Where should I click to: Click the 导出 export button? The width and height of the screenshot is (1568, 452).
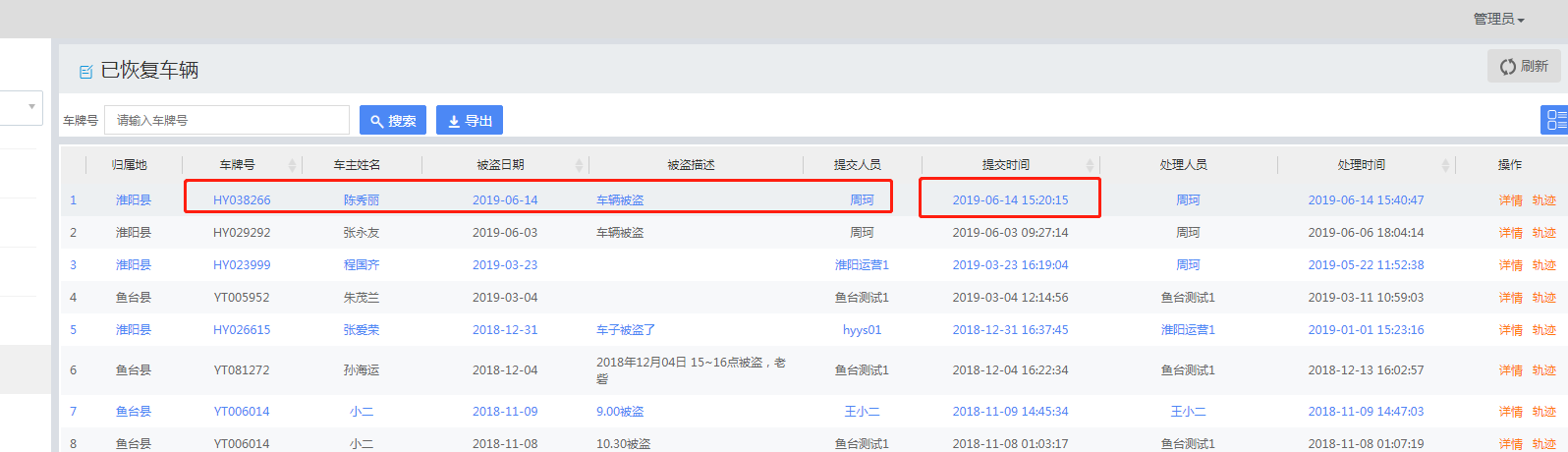coord(470,121)
